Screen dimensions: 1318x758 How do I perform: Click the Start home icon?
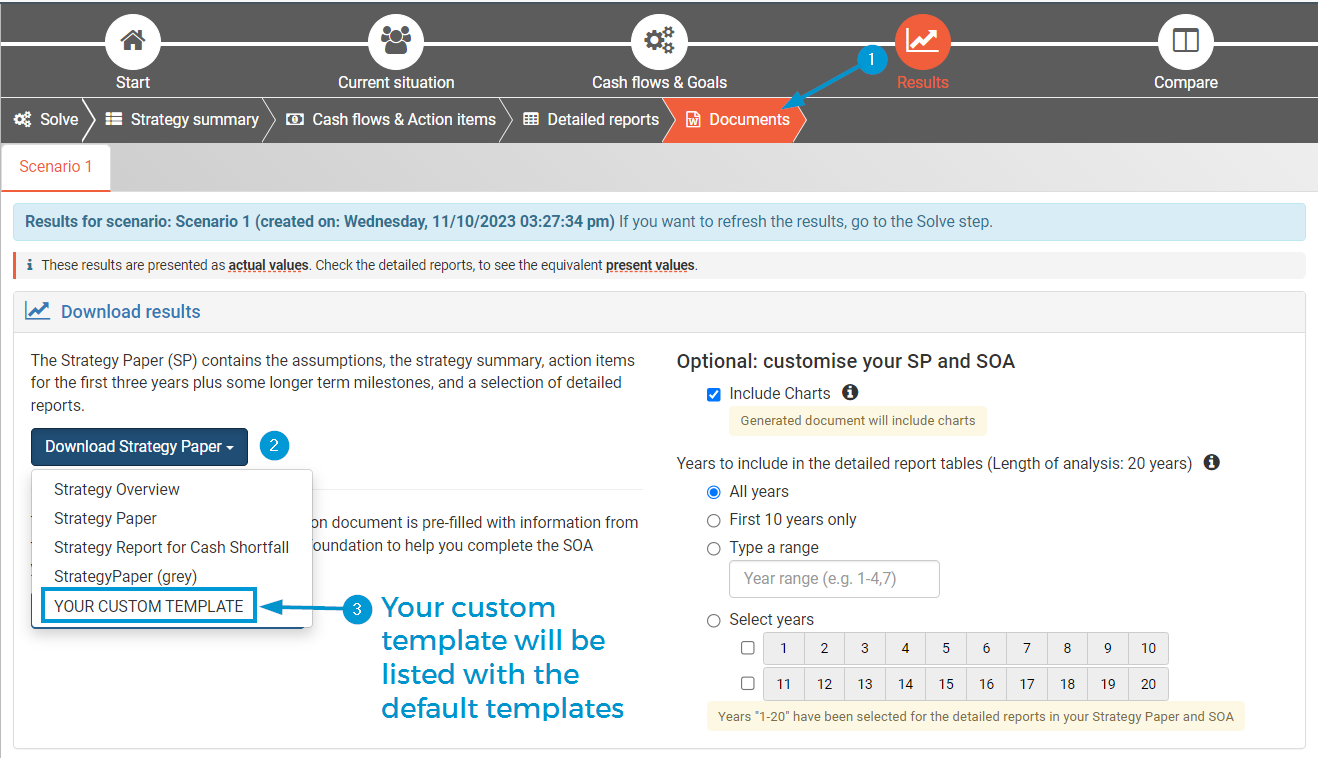pyautogui.click(x=133, y=42)
